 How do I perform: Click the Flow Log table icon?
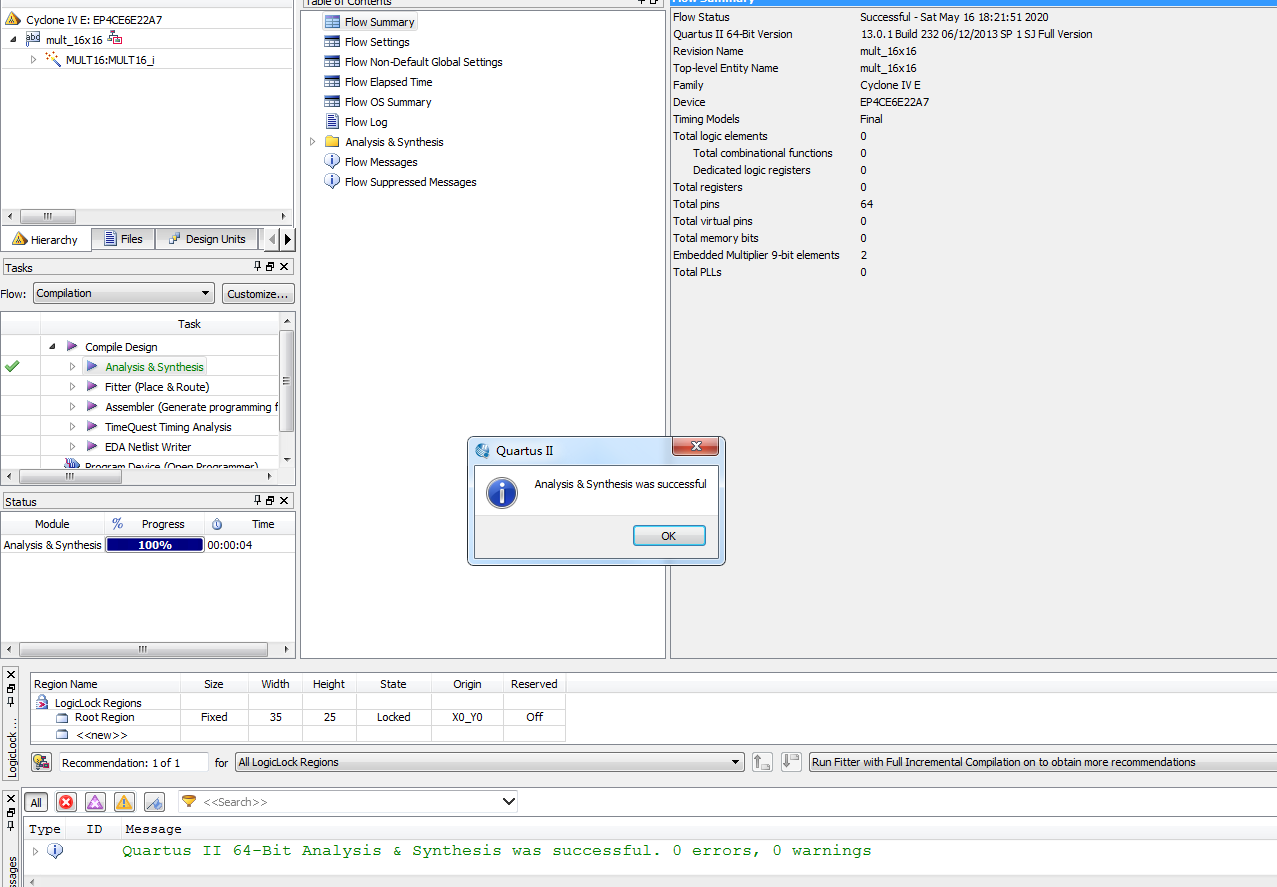coord(332,122)
